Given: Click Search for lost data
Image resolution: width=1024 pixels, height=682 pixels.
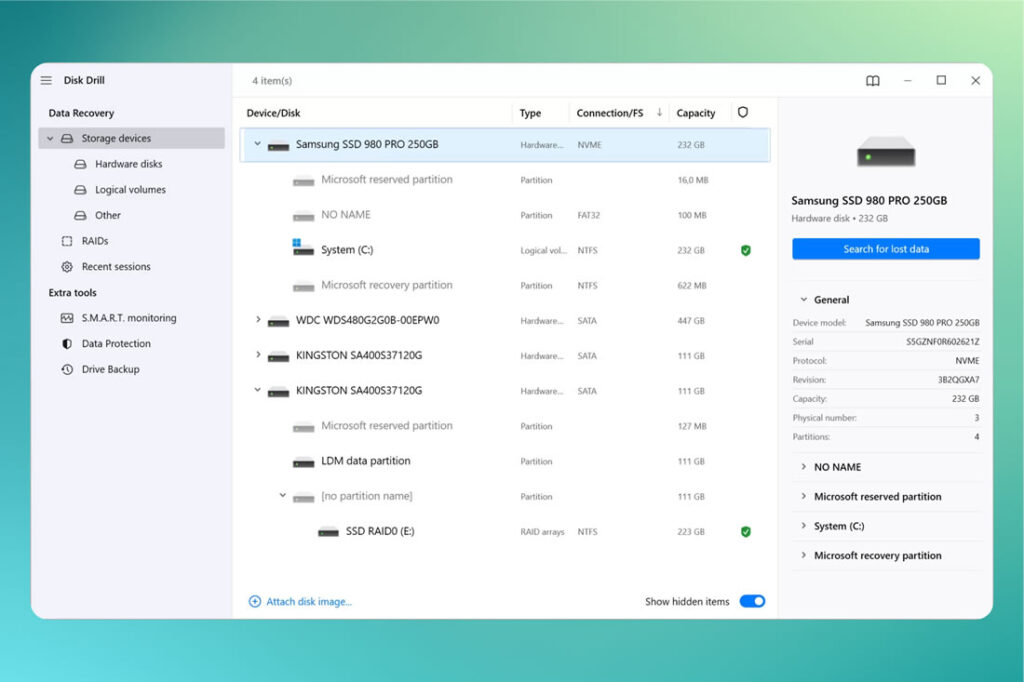Looking at the screenshot, I should tap(885, 248).
